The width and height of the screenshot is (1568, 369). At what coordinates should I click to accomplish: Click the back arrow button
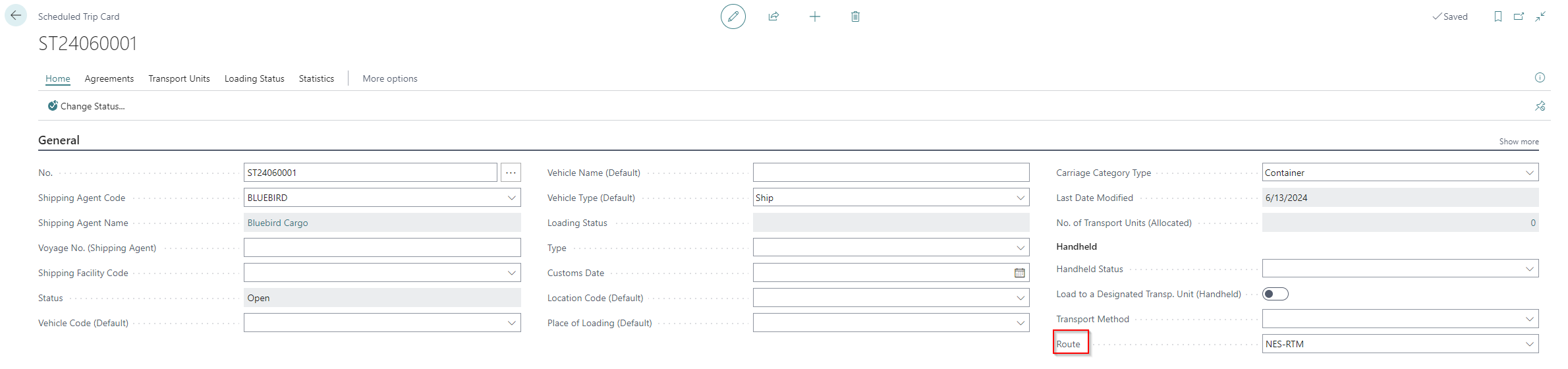[16, 16]
